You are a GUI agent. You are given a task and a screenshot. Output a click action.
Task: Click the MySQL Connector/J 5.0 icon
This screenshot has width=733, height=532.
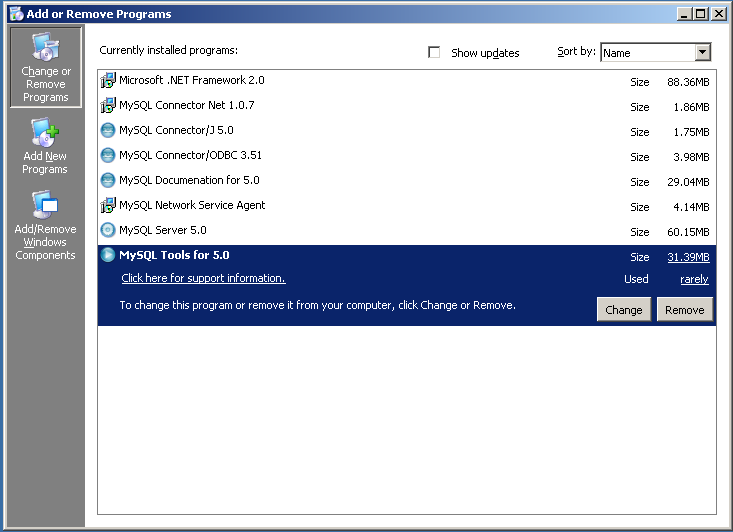tap(108, 131)
